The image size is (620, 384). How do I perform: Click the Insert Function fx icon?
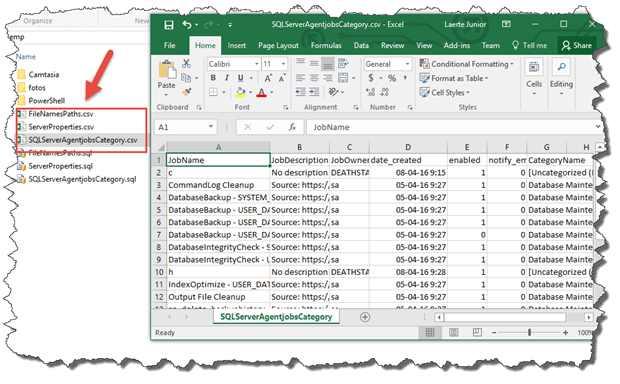coord(292,127)
